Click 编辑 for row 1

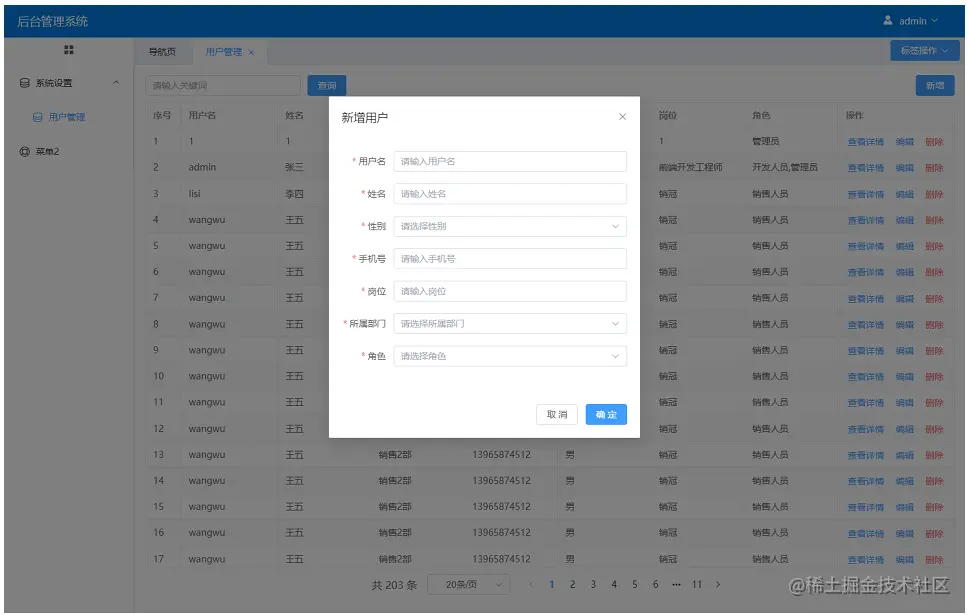click(x=905, y=142)
